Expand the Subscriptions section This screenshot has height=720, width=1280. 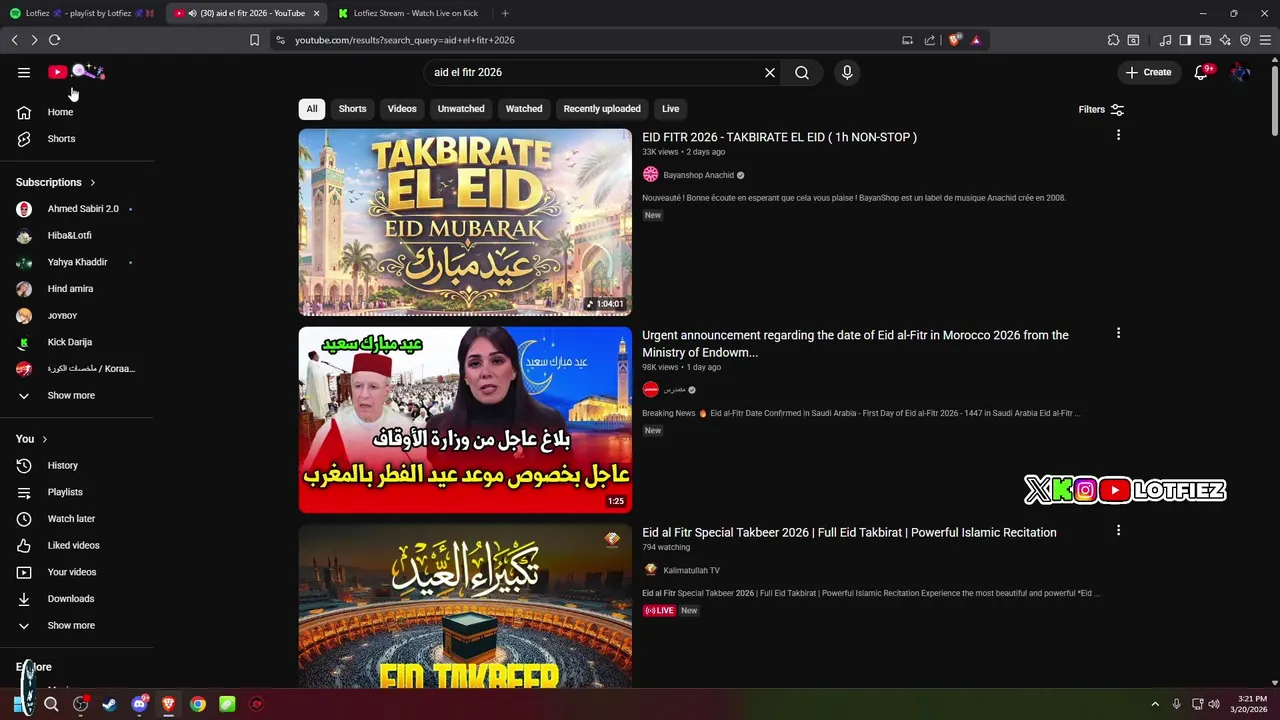point(56,182)
